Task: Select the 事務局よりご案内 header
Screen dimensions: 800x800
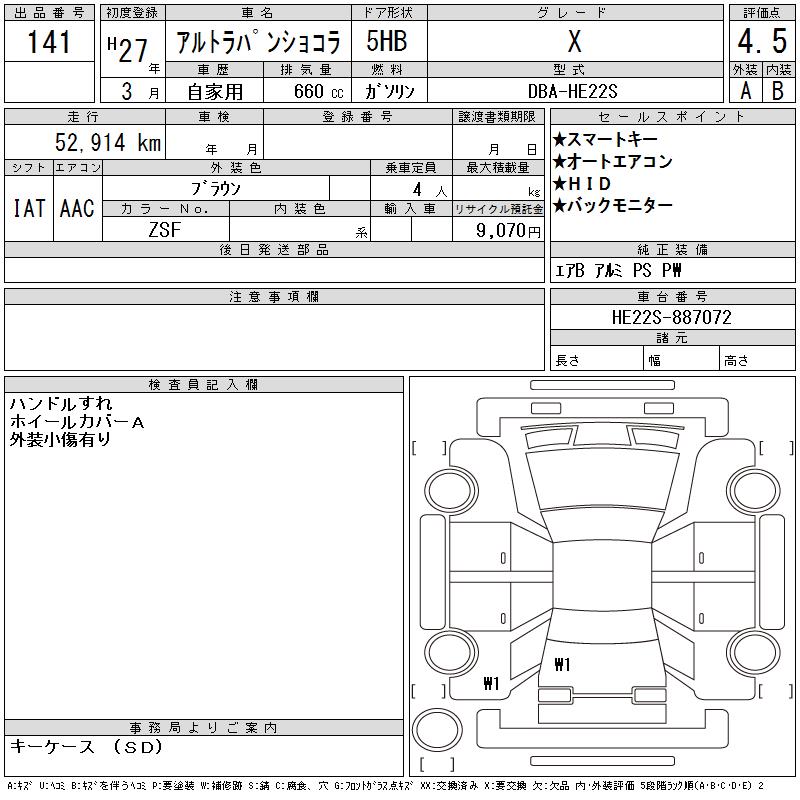Action: coord(204,728)
